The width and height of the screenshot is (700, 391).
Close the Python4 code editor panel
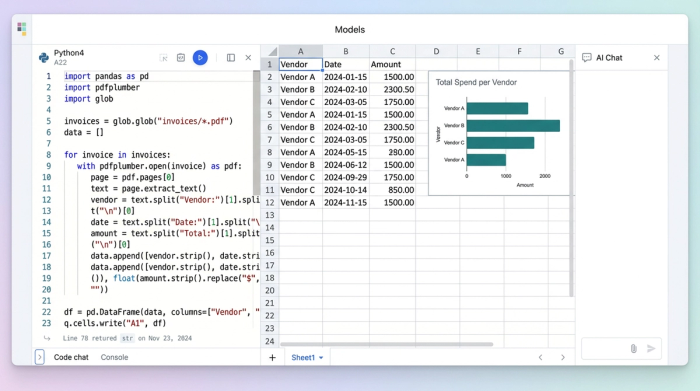click(x=248, y=58)
